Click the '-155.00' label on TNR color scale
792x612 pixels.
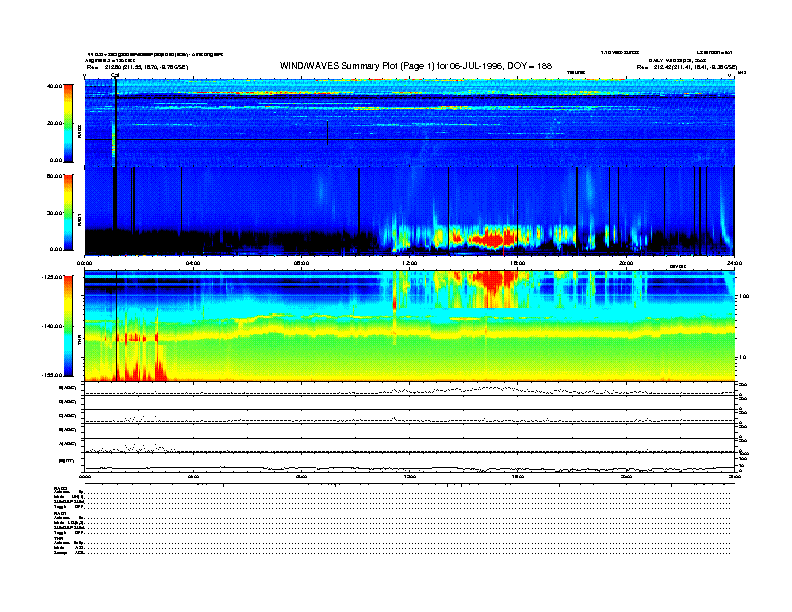[53, 375]
